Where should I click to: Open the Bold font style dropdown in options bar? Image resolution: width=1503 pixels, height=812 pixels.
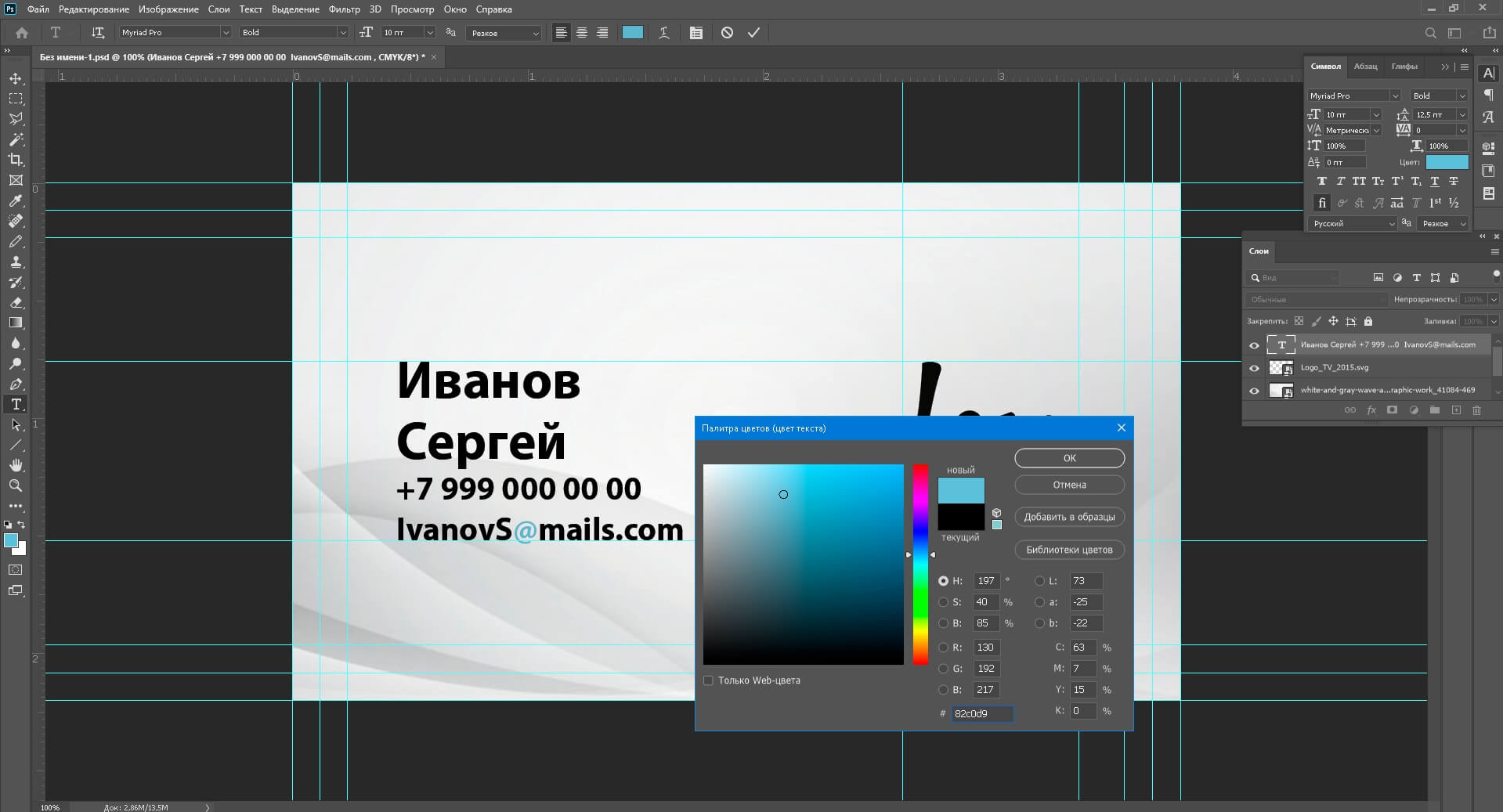[x=342, y=33]
